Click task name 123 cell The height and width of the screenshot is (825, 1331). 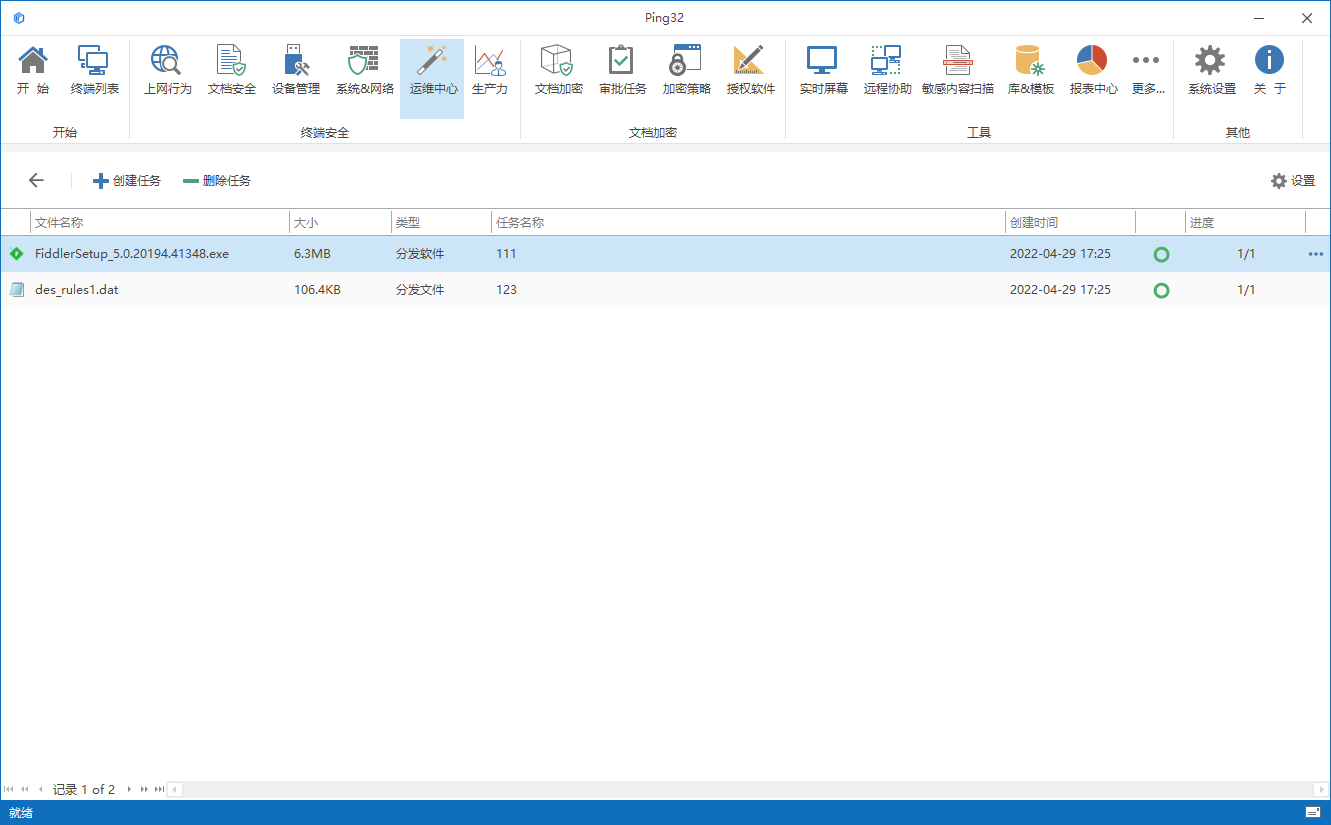point(506,290)
